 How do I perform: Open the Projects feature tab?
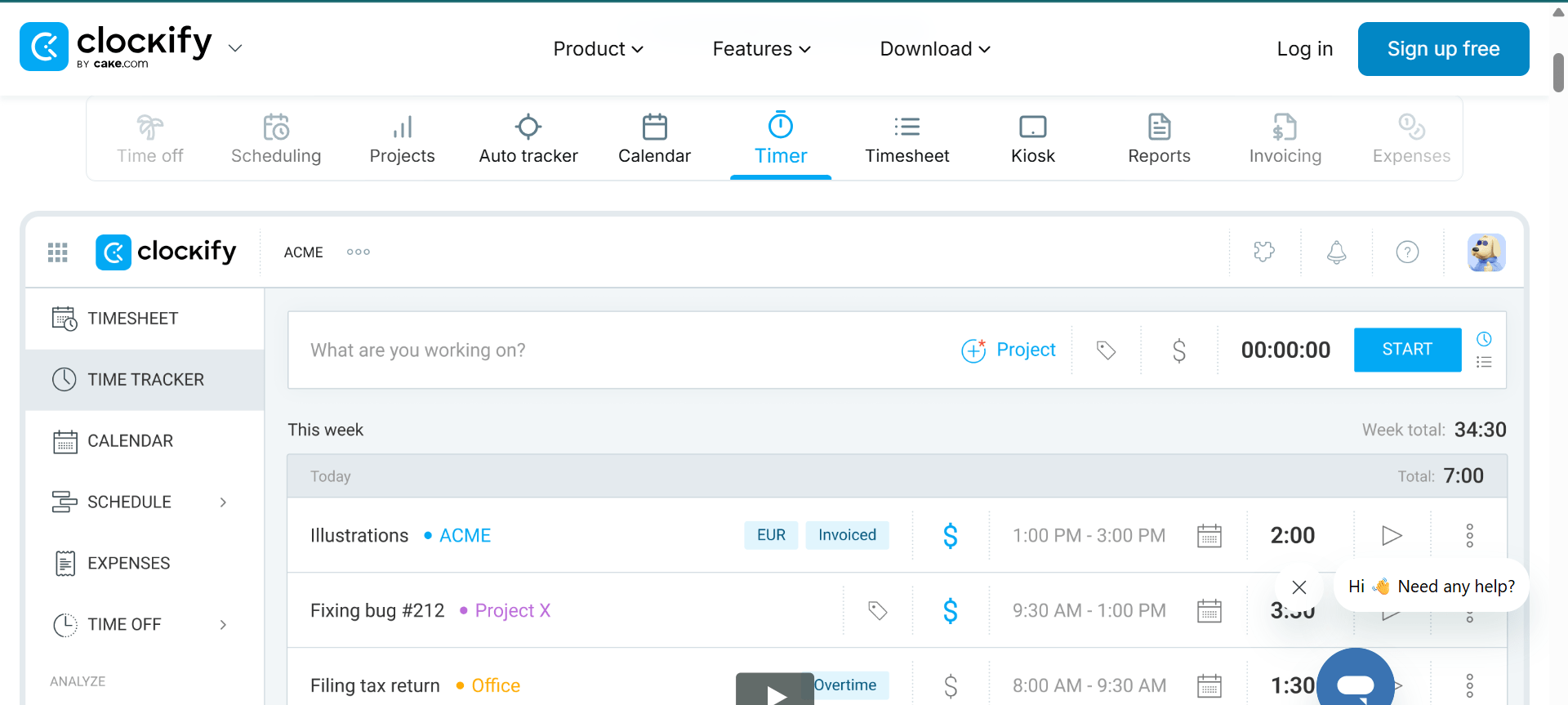click(402, 139)
